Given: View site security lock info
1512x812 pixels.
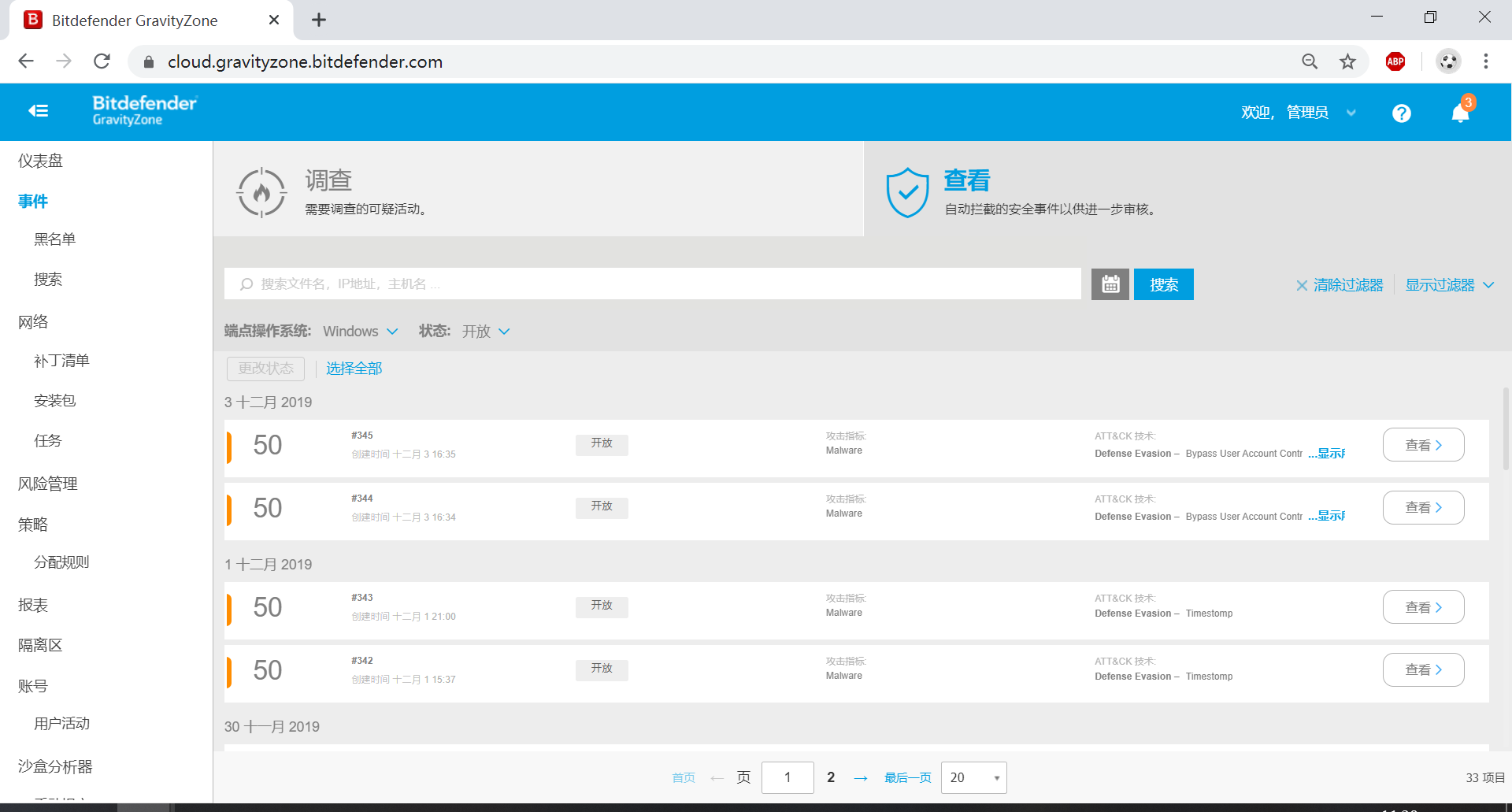Looking at the screenshot, I should [149, 61].
